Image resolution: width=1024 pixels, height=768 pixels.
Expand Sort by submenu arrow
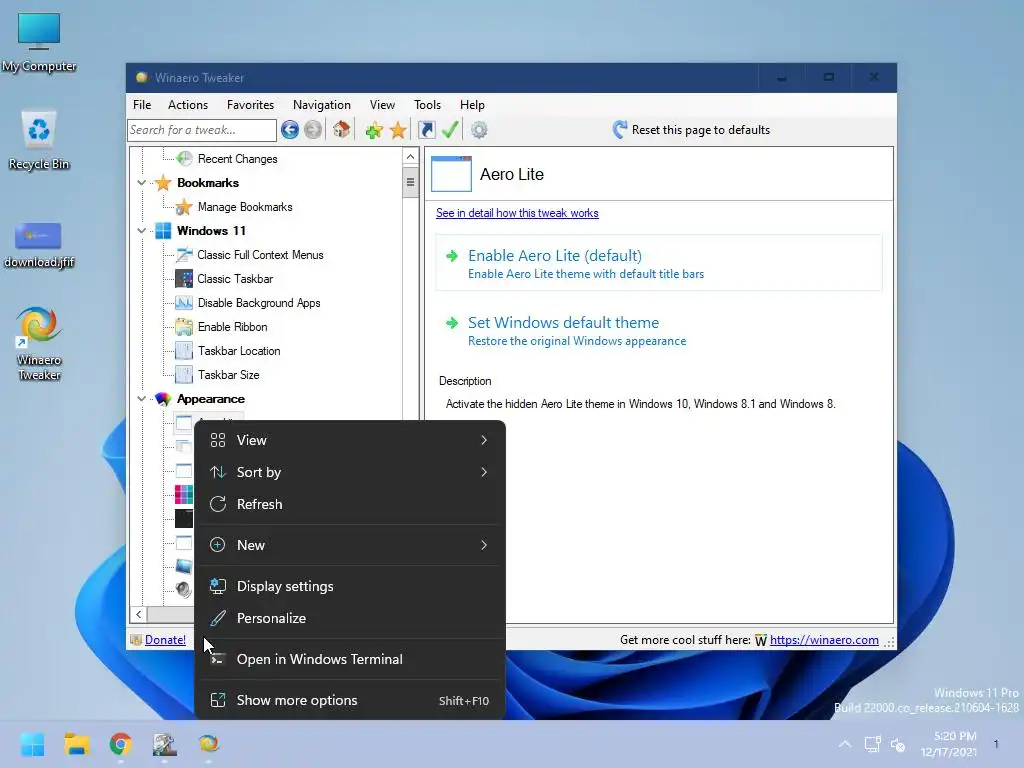(484, 472)
